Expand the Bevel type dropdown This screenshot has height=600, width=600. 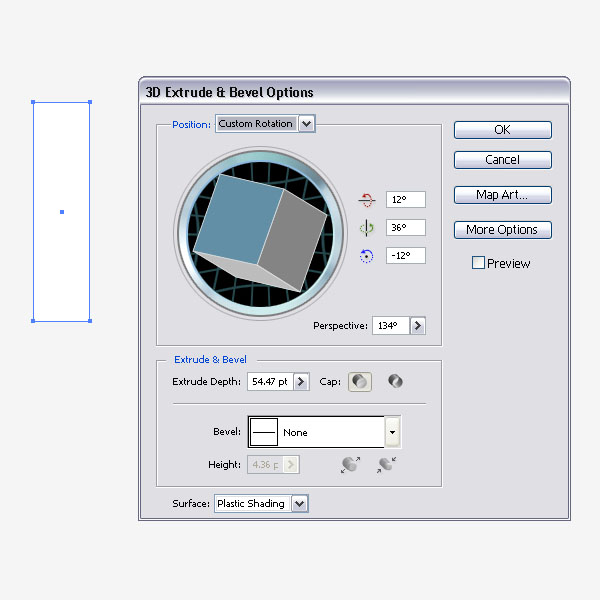[392, 432]
